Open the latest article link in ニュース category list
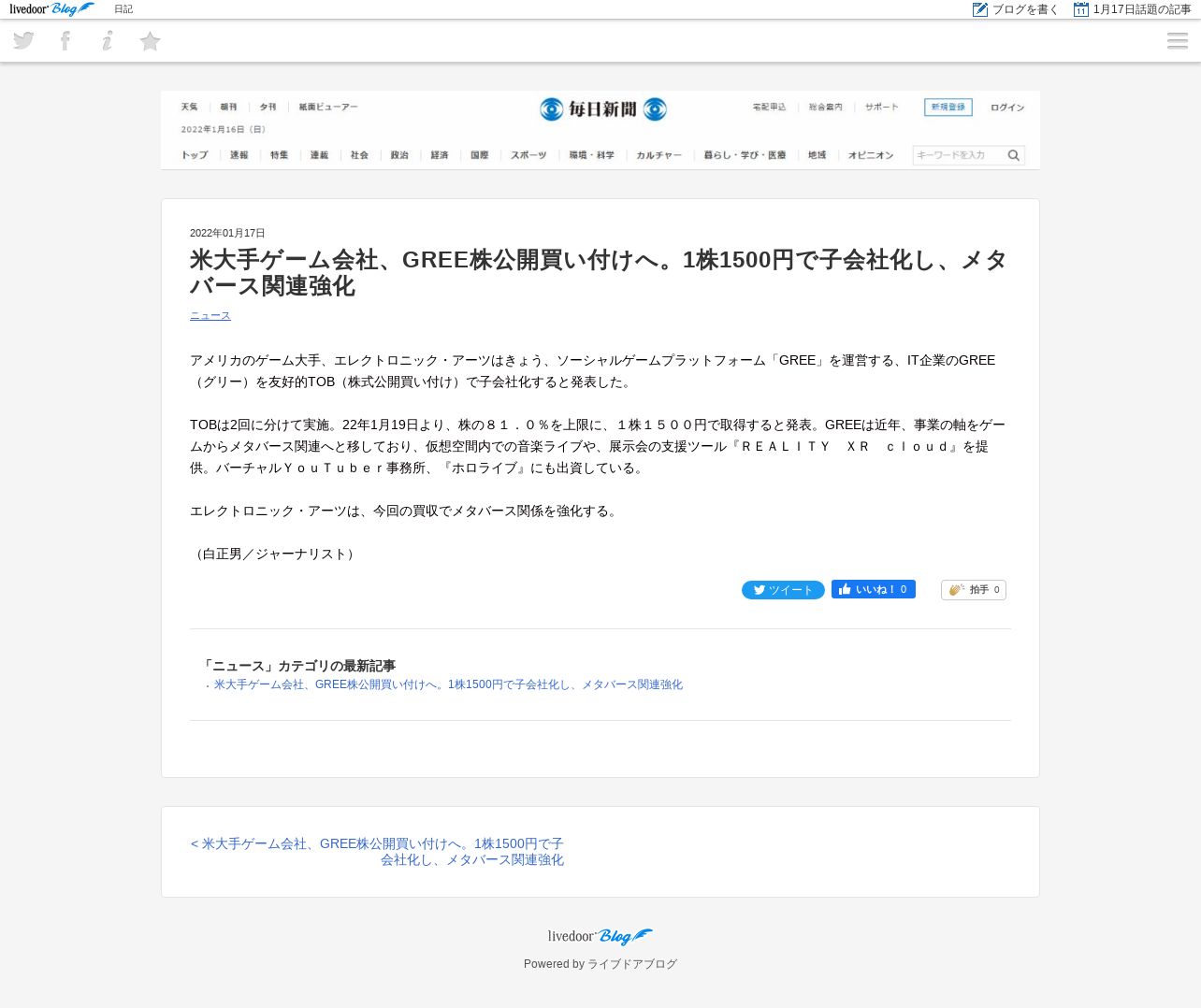 click(448, 684)
